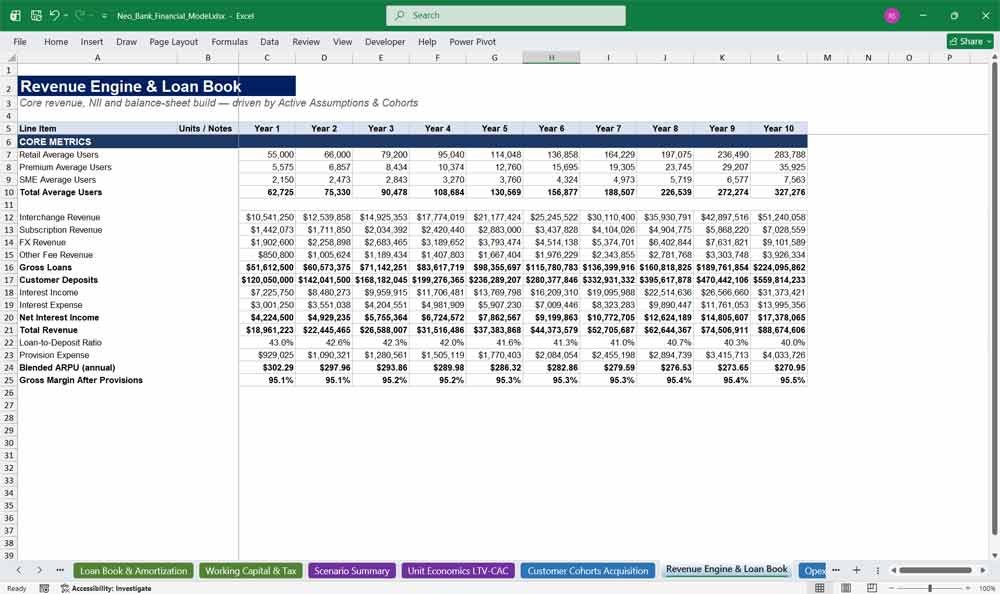Select the Year 10 Total Revenue $88,674,606
The height and width of the screenshot is (594, 1000).
coord(779,330)
